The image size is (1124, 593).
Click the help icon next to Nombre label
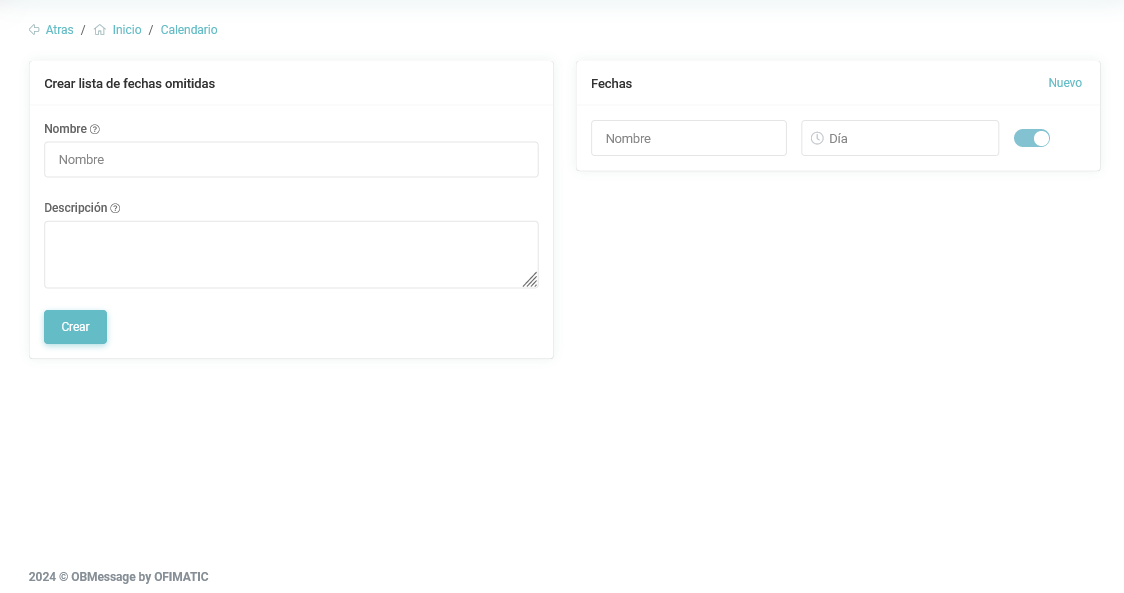pos(95,129)
